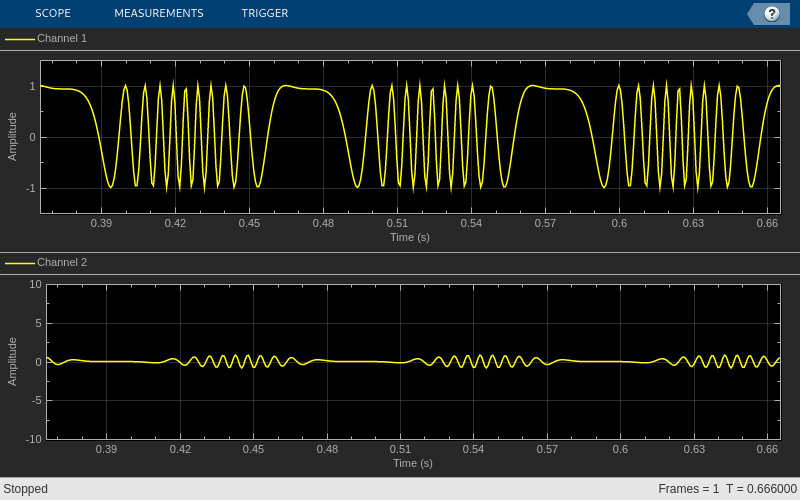The width and height of the screenshot is (800, 500).
Task: Select the Channel 2 Amplitude axis label
Action: point(12,362)
